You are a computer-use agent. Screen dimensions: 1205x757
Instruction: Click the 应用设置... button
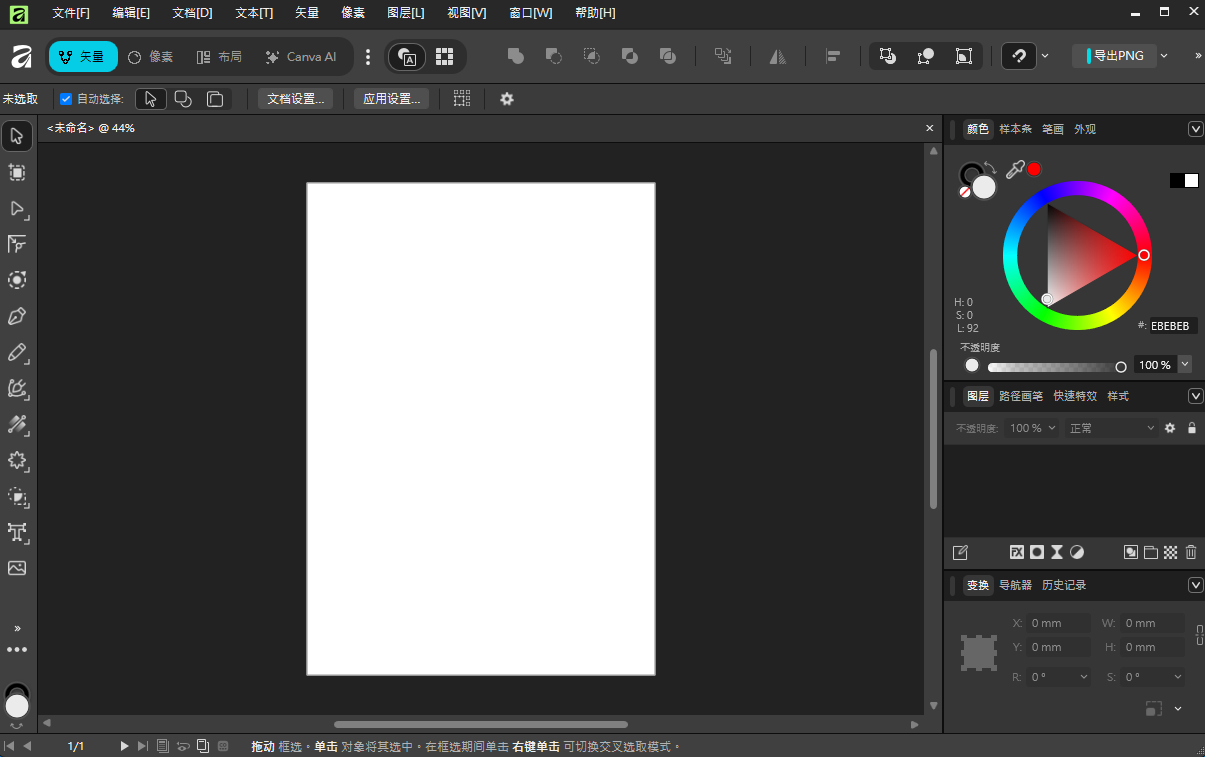click(x=391, y=99)
